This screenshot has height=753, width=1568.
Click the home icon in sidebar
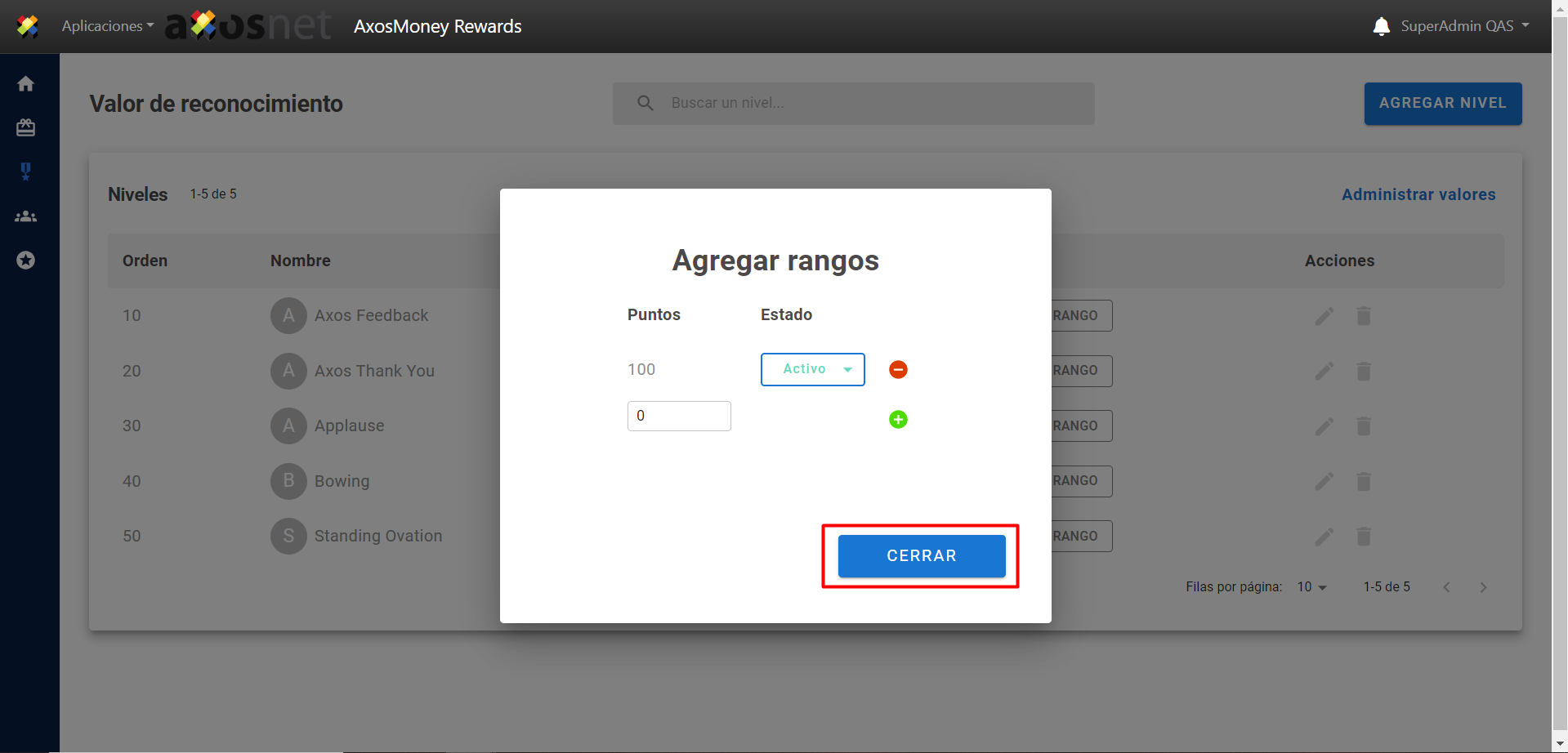[26, 84]
